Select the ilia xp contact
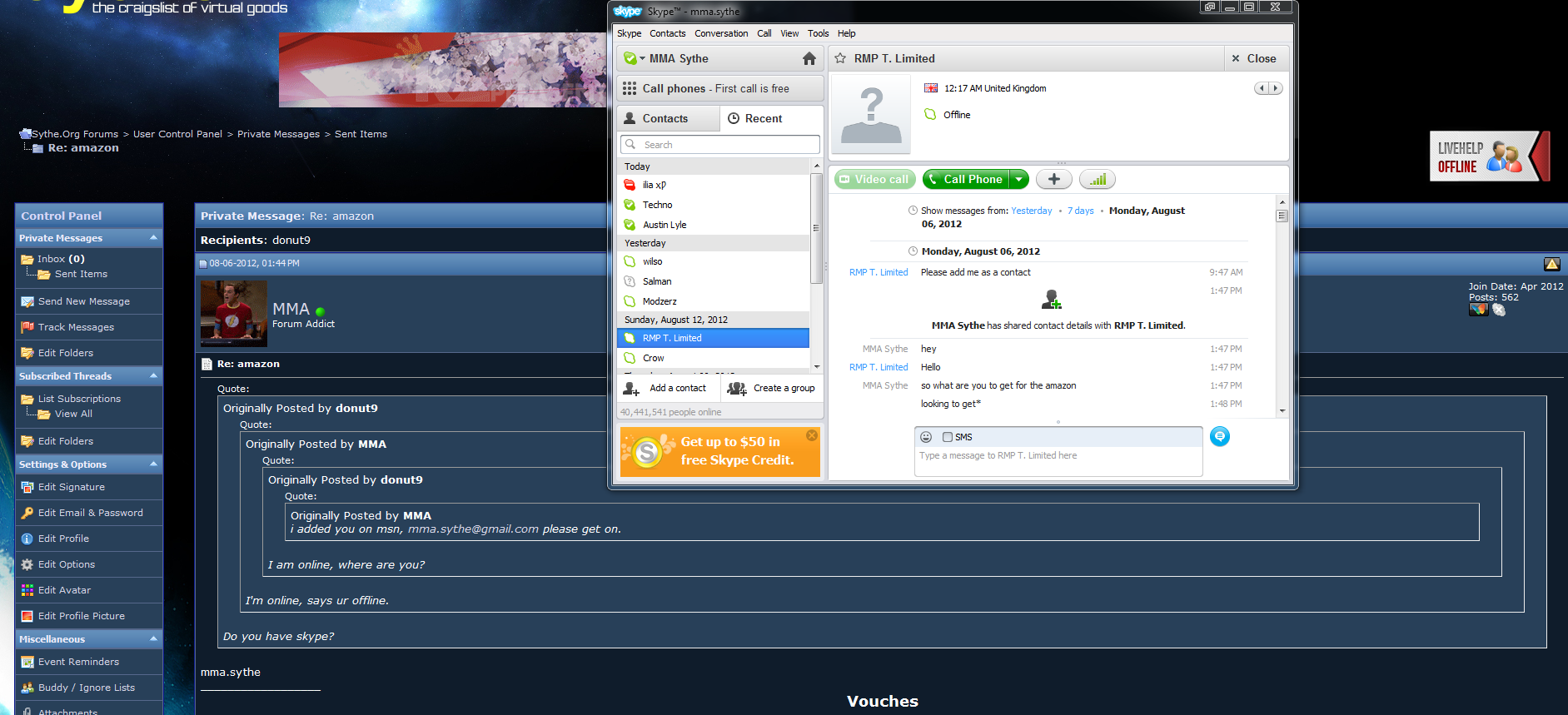The image size is (1568, 715). click(714, 185)
